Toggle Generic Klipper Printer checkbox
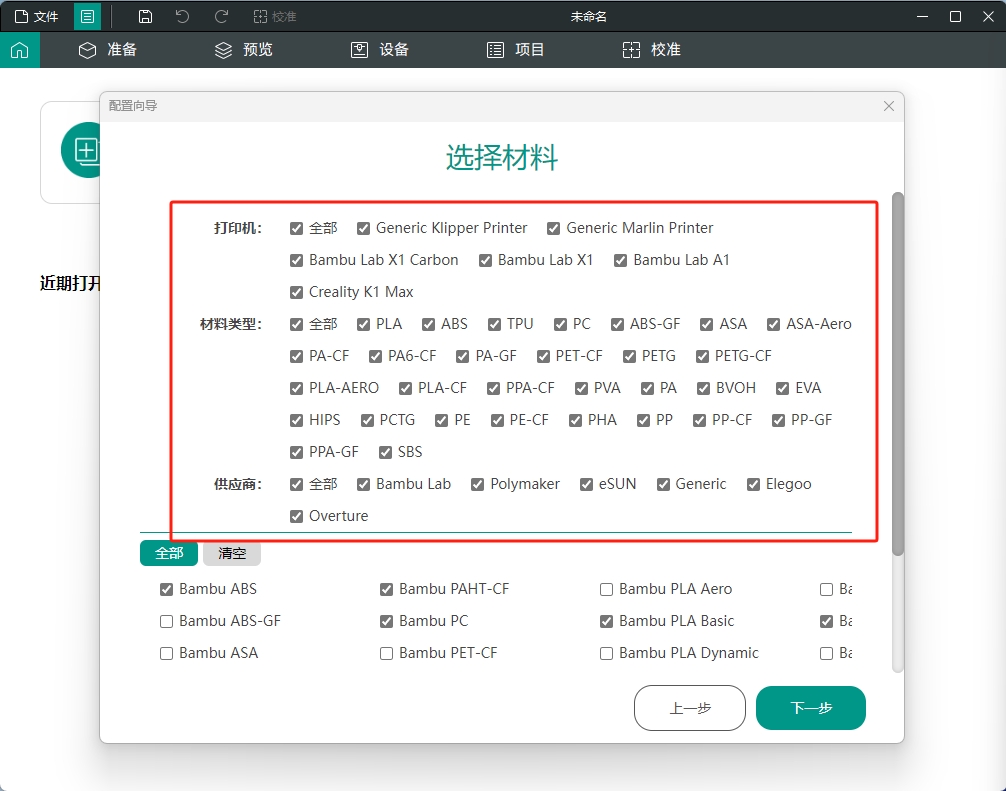The height and width of the screenshot is (791, 1006). pos(363,228)
